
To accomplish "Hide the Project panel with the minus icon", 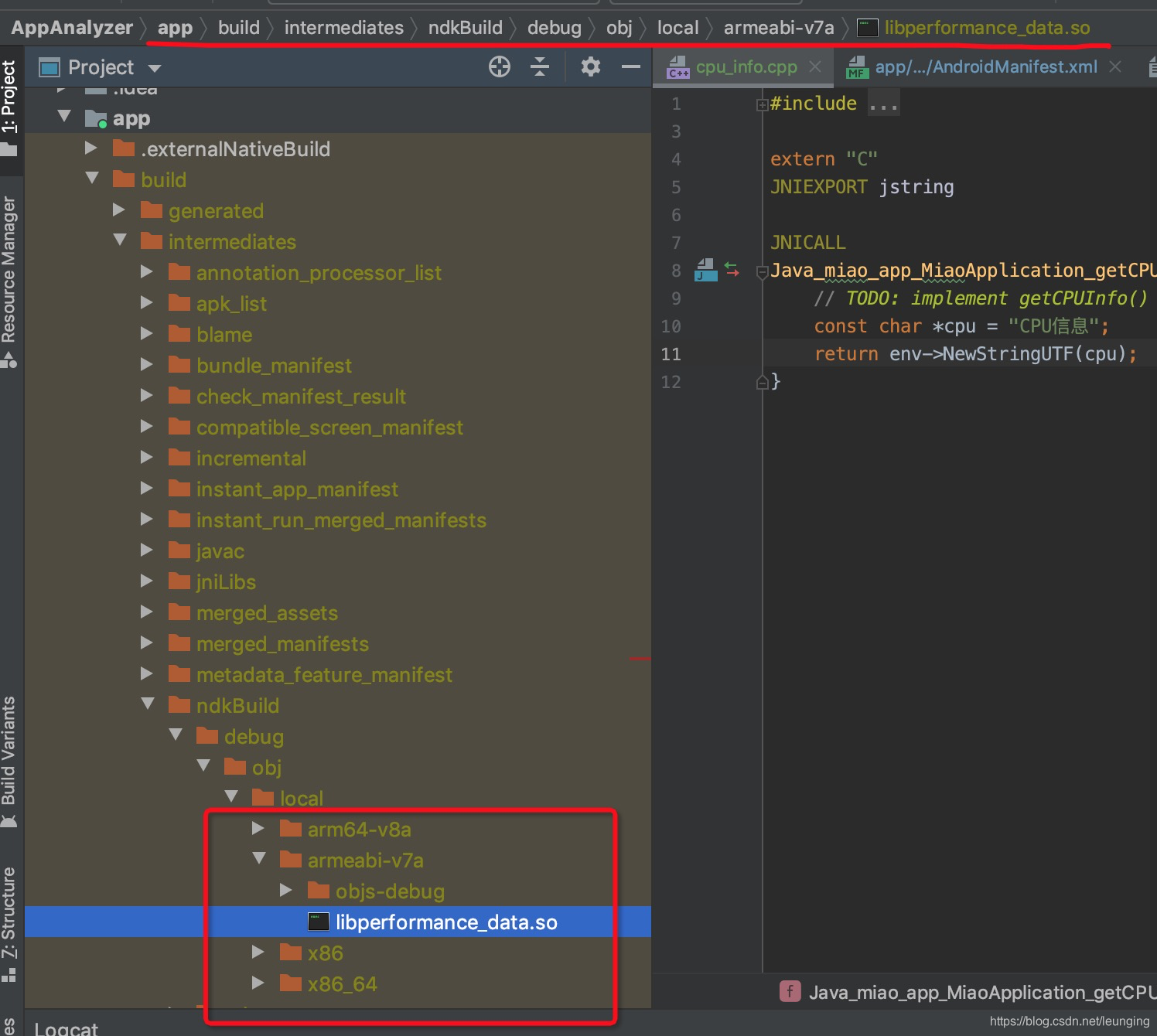I will 631,67.
